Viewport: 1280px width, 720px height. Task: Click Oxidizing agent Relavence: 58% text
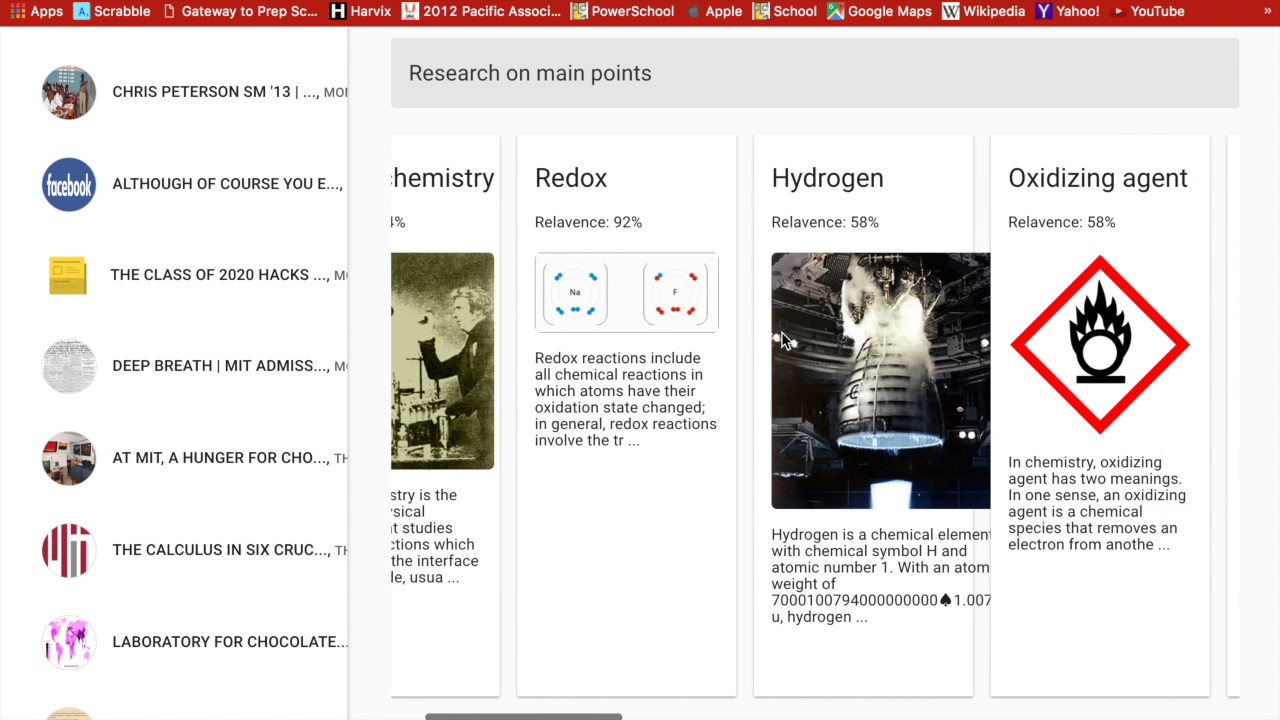coord(1062,222)
